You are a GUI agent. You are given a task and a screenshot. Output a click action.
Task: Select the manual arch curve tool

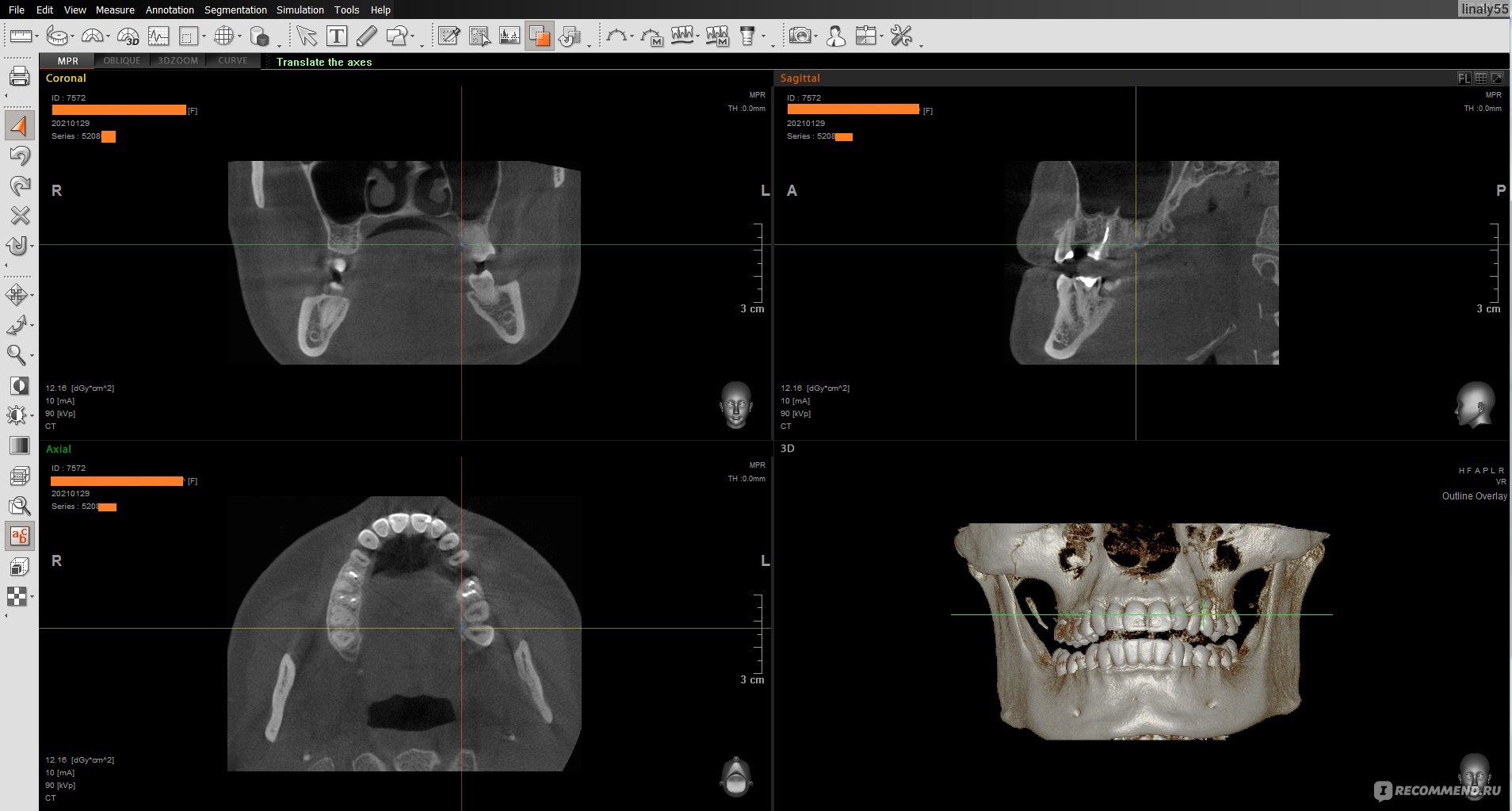(x=651, y=36)
